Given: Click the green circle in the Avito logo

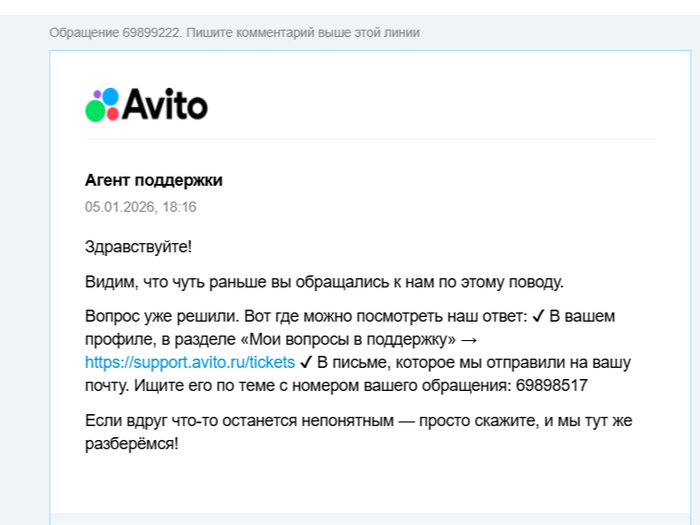Looking at the screenshot, I should point(96,111).
